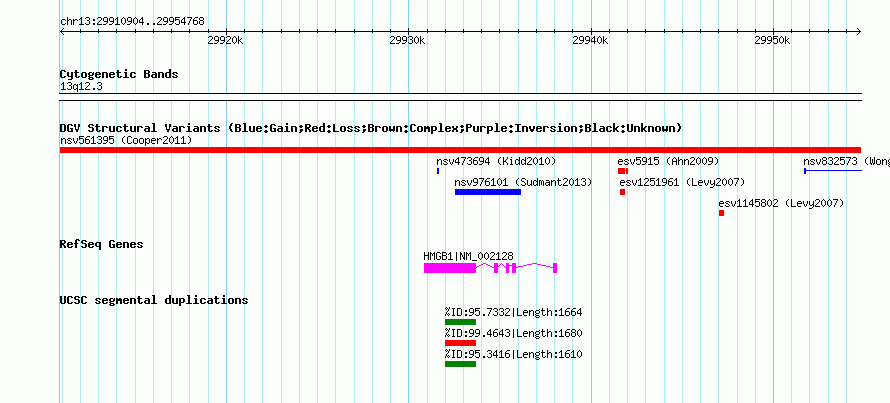Click the 29920k ruler position
Screen dimensions: 890x403
point(226,40)
